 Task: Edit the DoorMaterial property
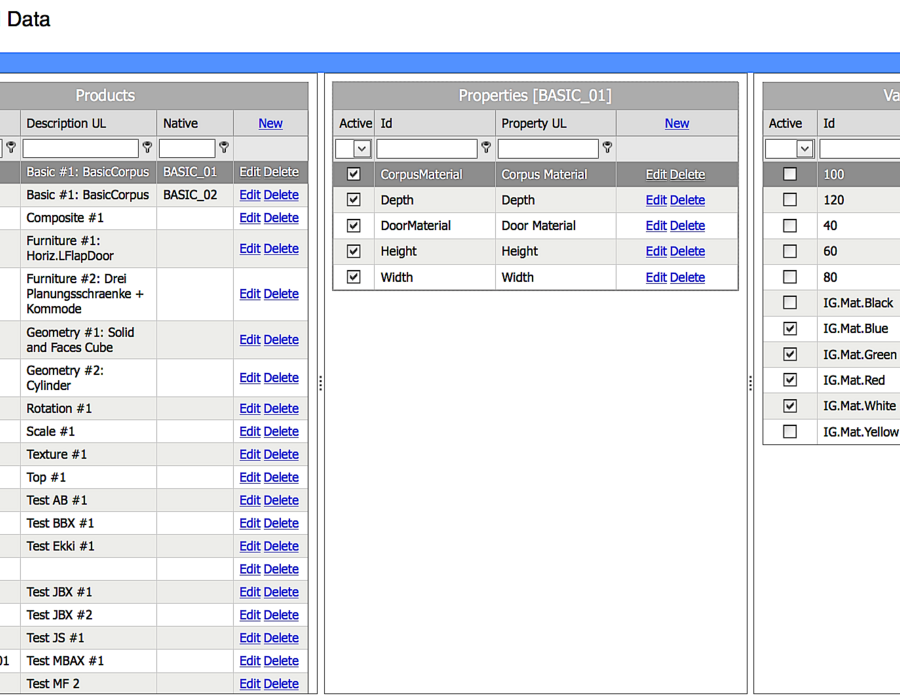(656, 226)
